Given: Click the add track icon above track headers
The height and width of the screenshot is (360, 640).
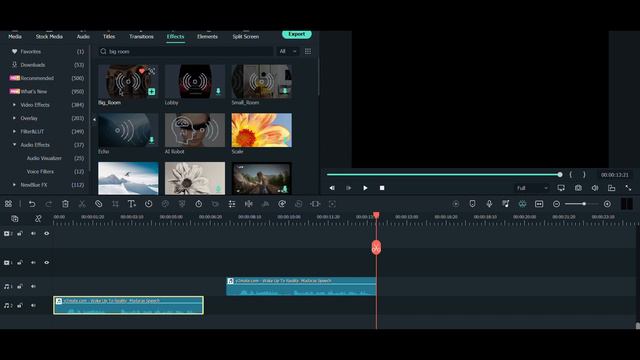Looking at the screenshot, I should (x=15, y=219).
